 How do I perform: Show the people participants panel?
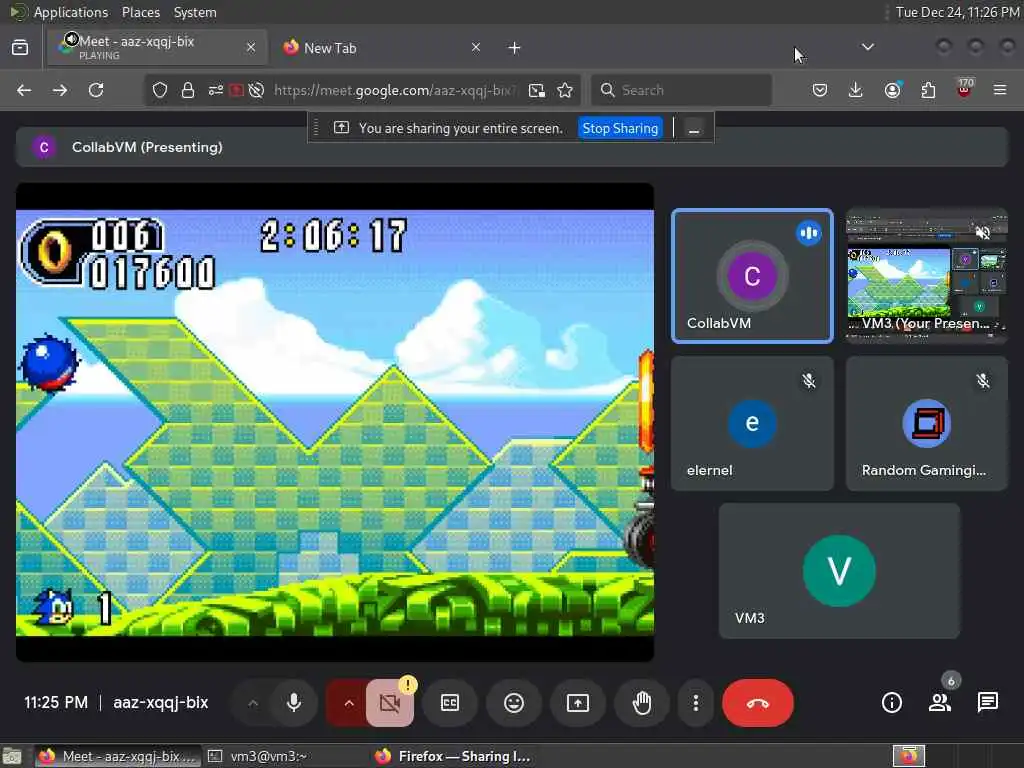click(x=940, y=703)
